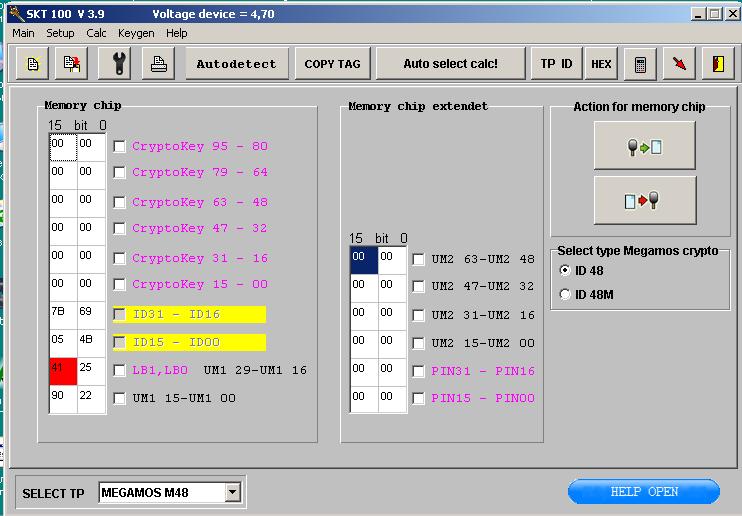Click the 7B byte cell in ID31 row
Viewport: 742px width, 516px height.
63,314
